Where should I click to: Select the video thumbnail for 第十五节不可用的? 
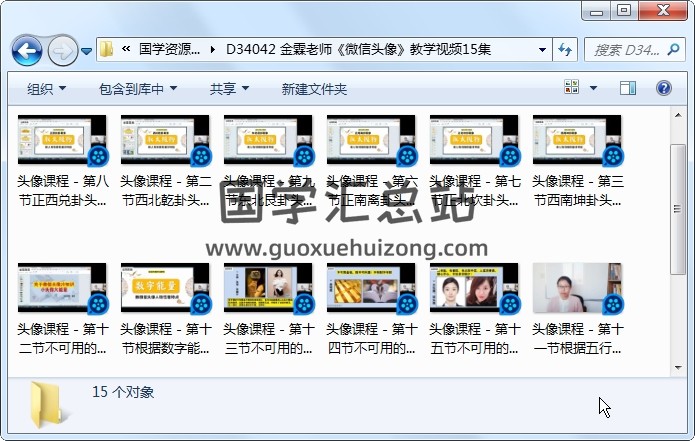[474, 288]
